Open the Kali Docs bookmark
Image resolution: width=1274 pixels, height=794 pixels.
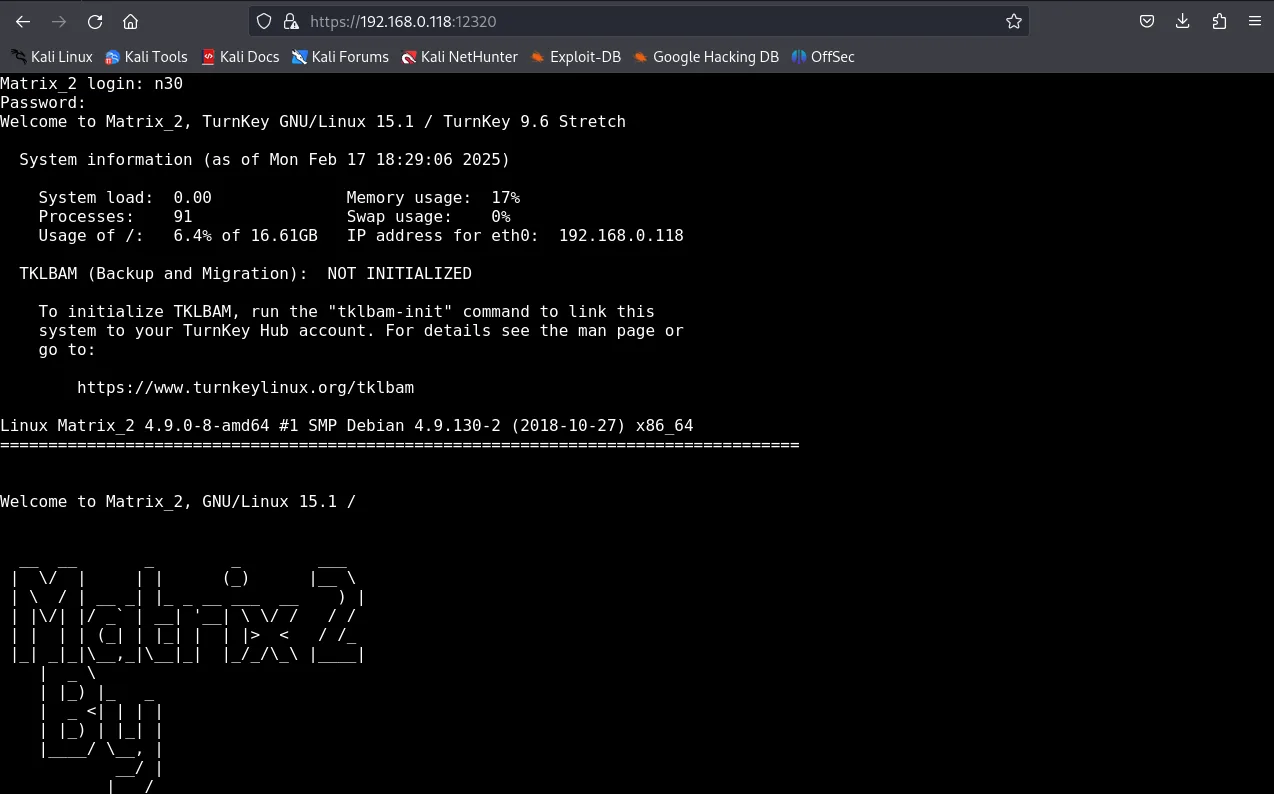240,57
